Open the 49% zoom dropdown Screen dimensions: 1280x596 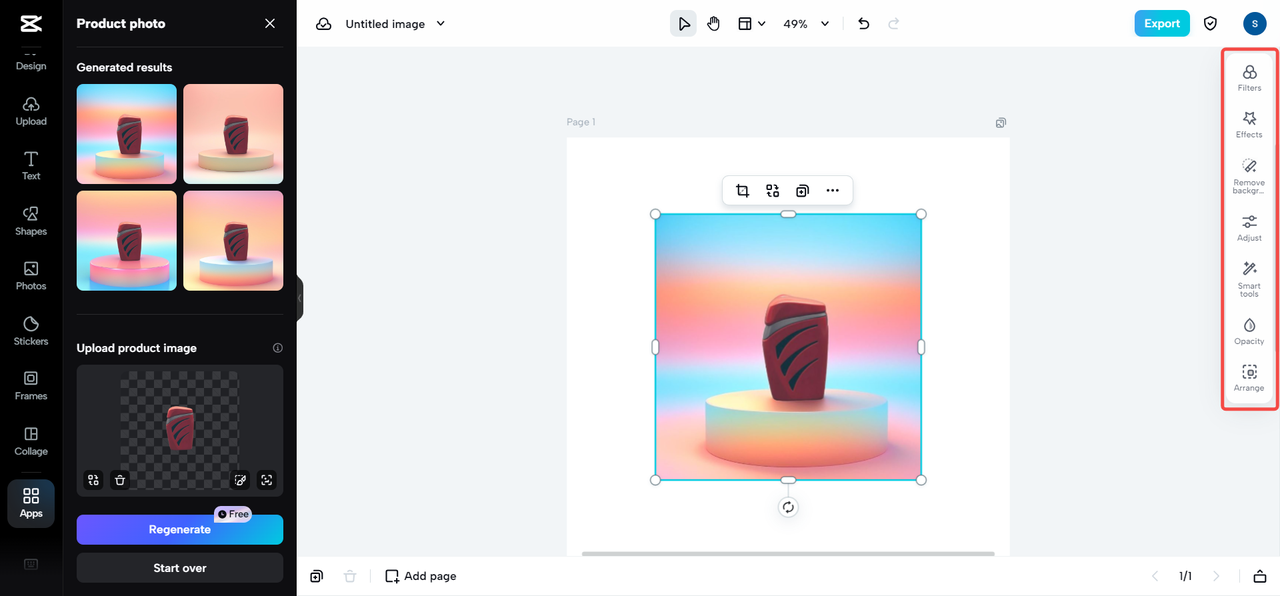coord(806,24)
